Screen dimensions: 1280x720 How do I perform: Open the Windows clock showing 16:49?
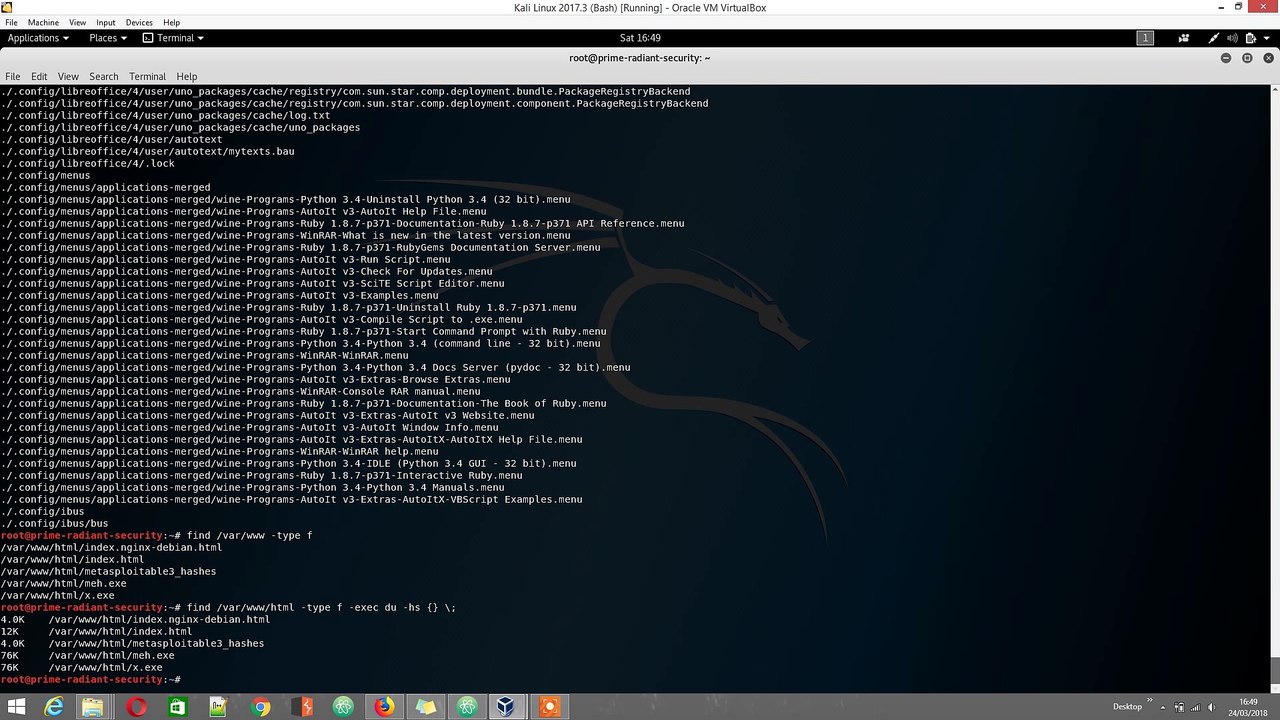click(1249, 707)
